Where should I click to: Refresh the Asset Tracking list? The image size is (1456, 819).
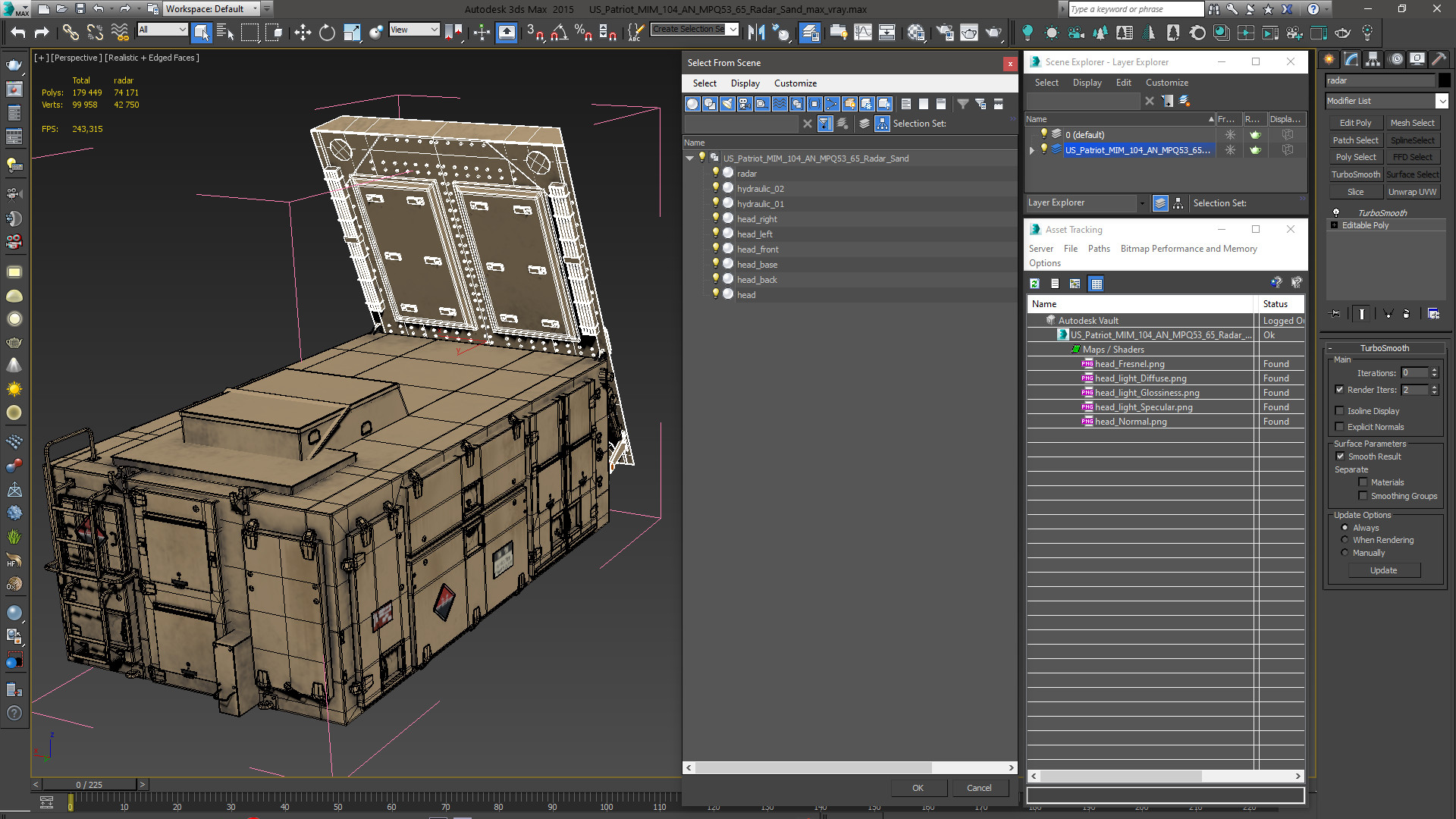coord(1034,284)
